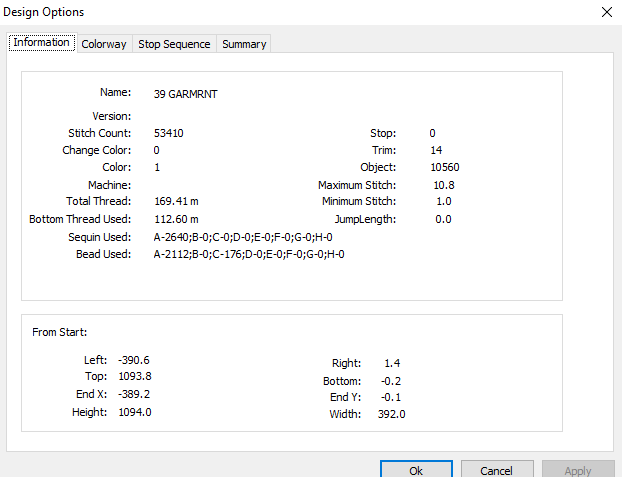Open the Colorway tab
This screenshot has height=477, width=622.
[x=104, y=44]
